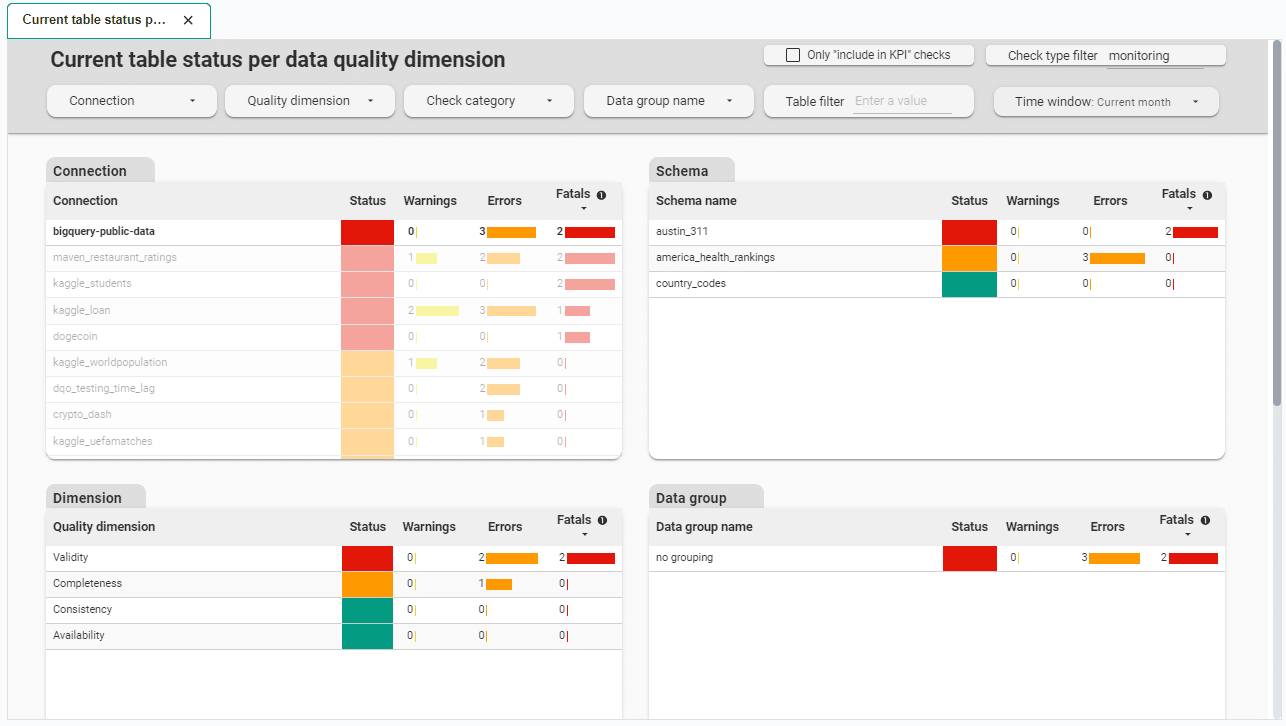Click the info icon next to Connection Fatals

click(601, 195)
